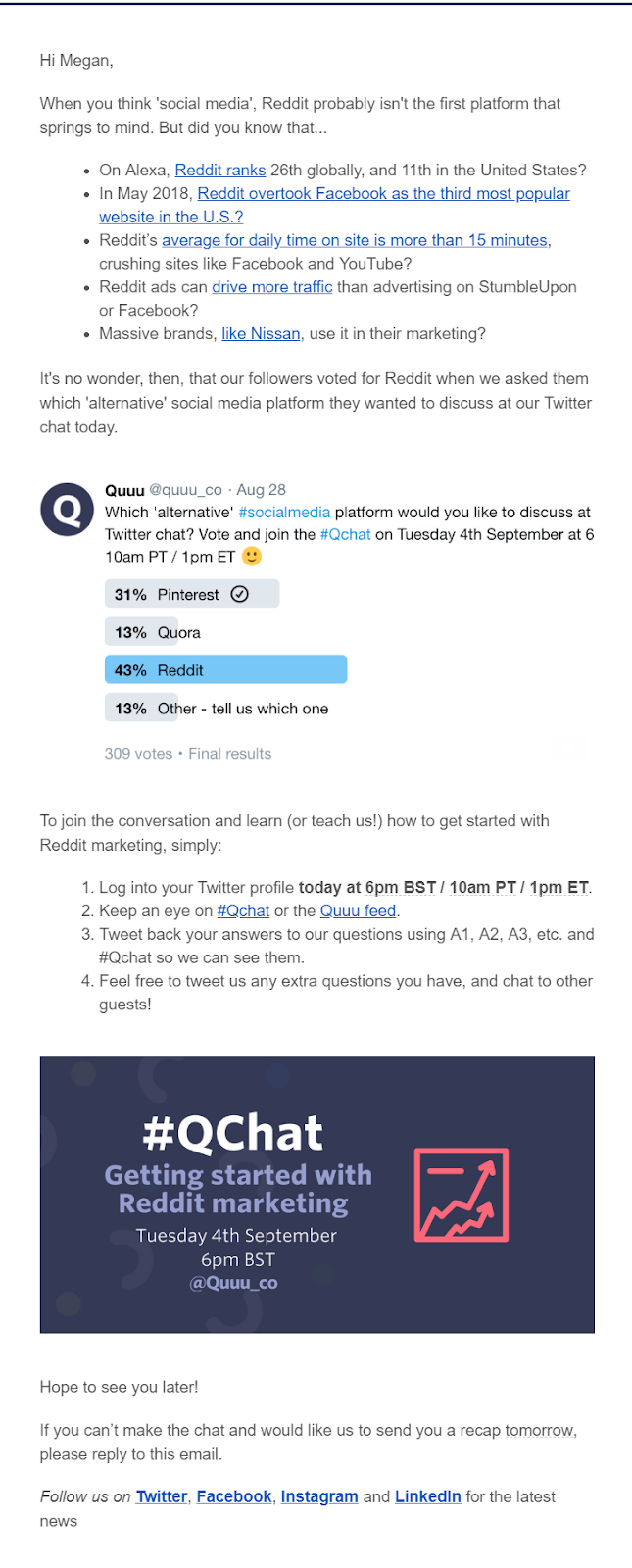The width and height of the screenshot is (632, 1568).
Task: Open the LinkedIn footer link
Action: point(427,1496)
